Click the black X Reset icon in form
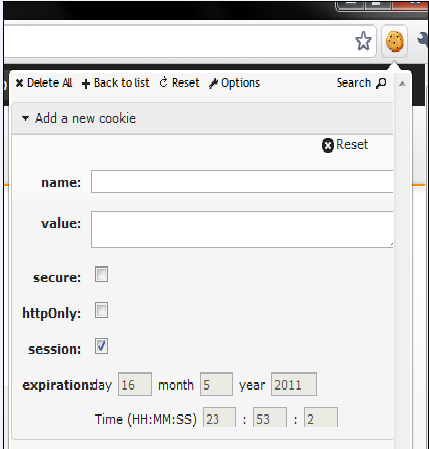 click(328, 145)
